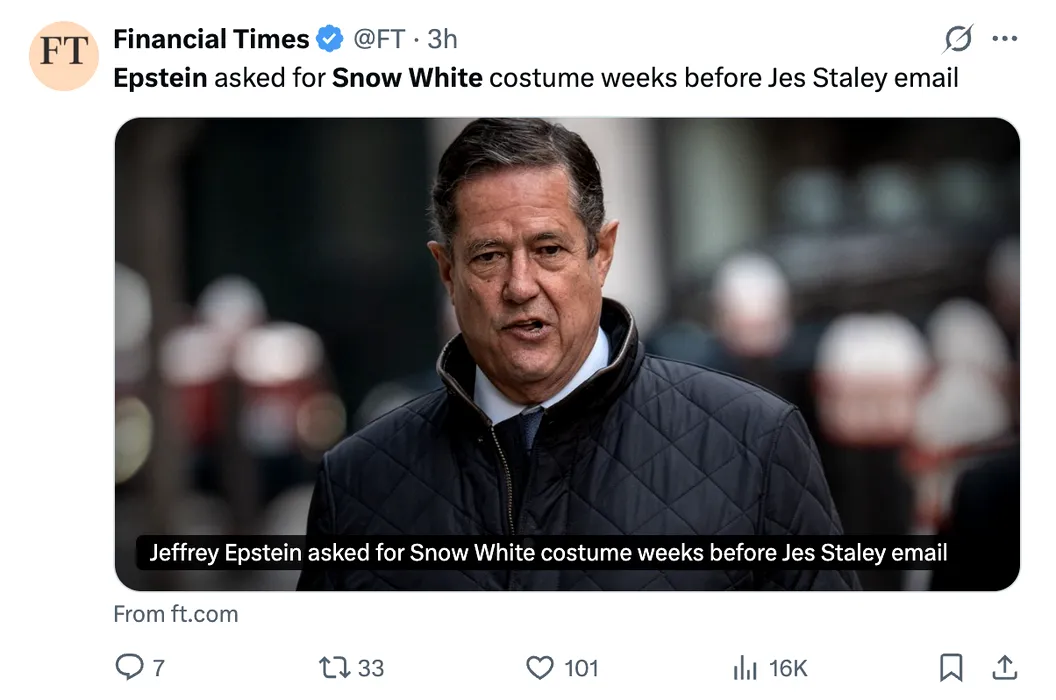Viewport: 1056px width, 700px height.
Task: Open the FT profile avatar
Action: pyautogui.click(x=64, y=56)
